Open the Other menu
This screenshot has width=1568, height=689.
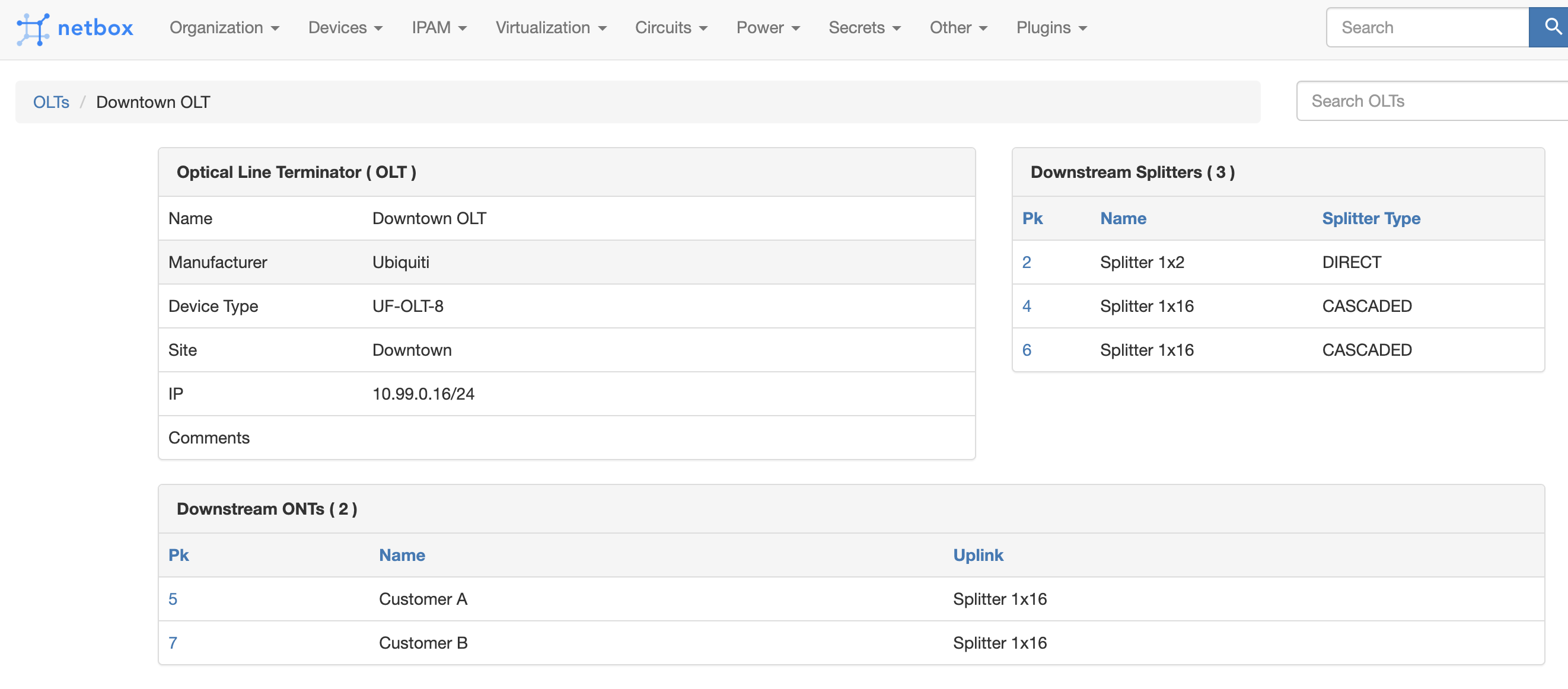tap(958, 28)
